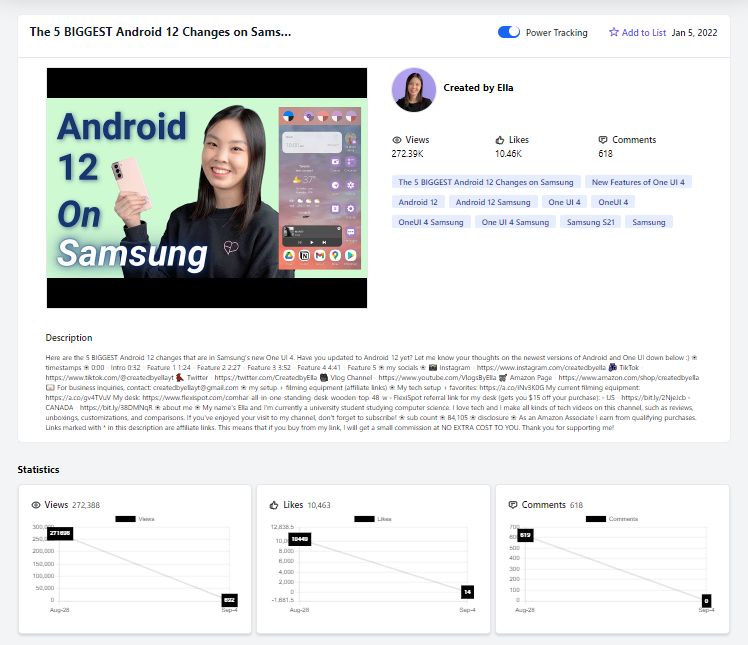Click the 619 data point on Comments chart
The image size is (748, 645).
click(525, 535)
